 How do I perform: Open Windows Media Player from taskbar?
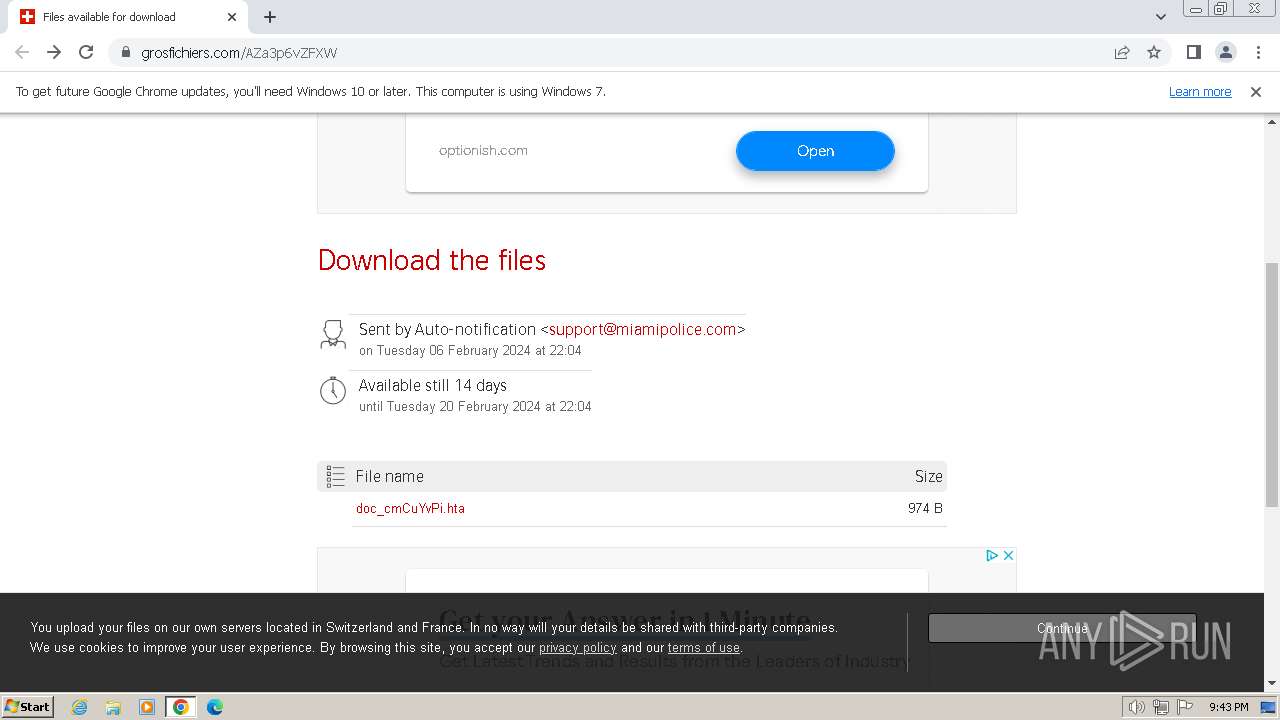pyautogui.click(x=147, y=707)
